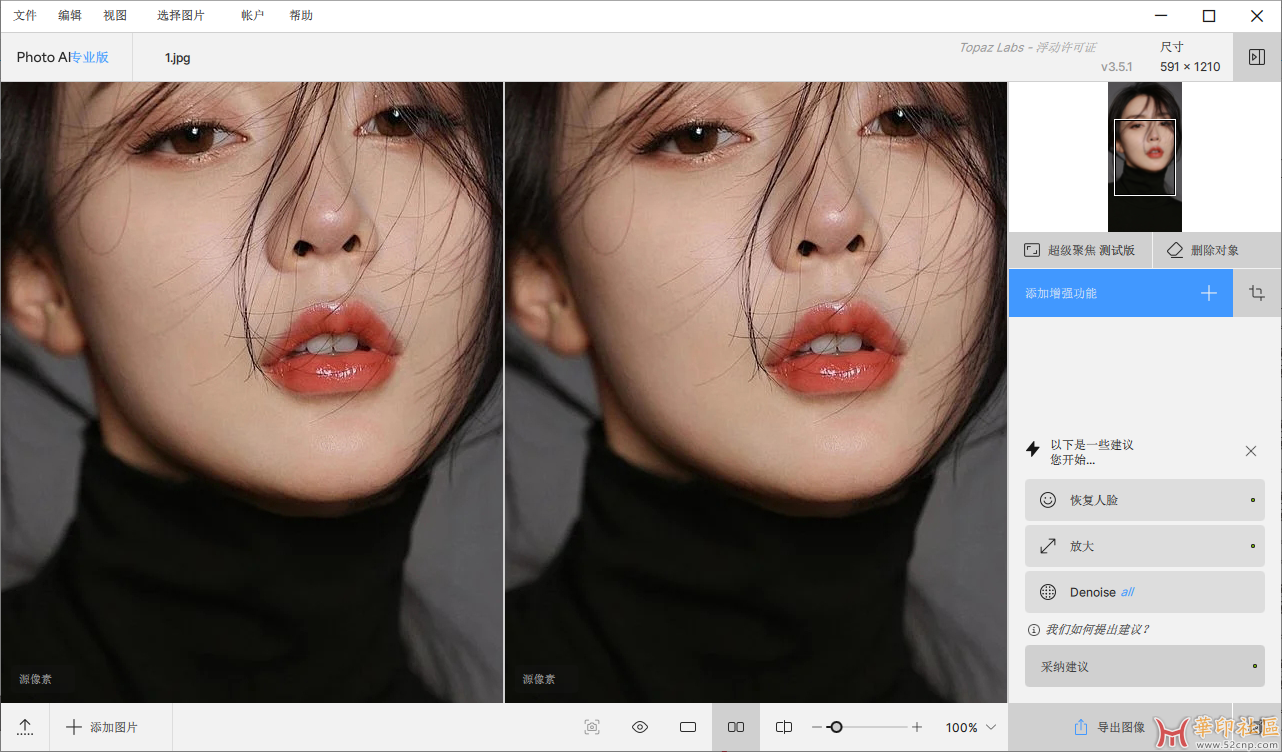This screenshot has width=1282, height=752.
Task: Click the crop tool icon
Action: point(1257,293)
